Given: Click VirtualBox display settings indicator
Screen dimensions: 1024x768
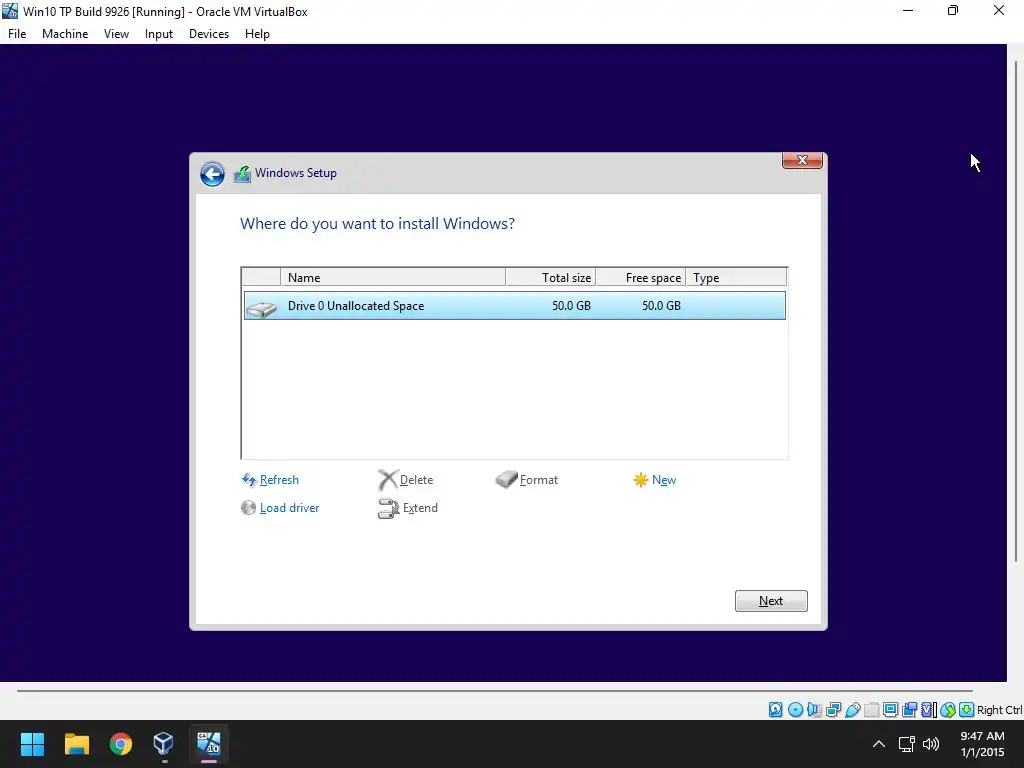Looking at the screenshot, I should click(x=890, y=710).
